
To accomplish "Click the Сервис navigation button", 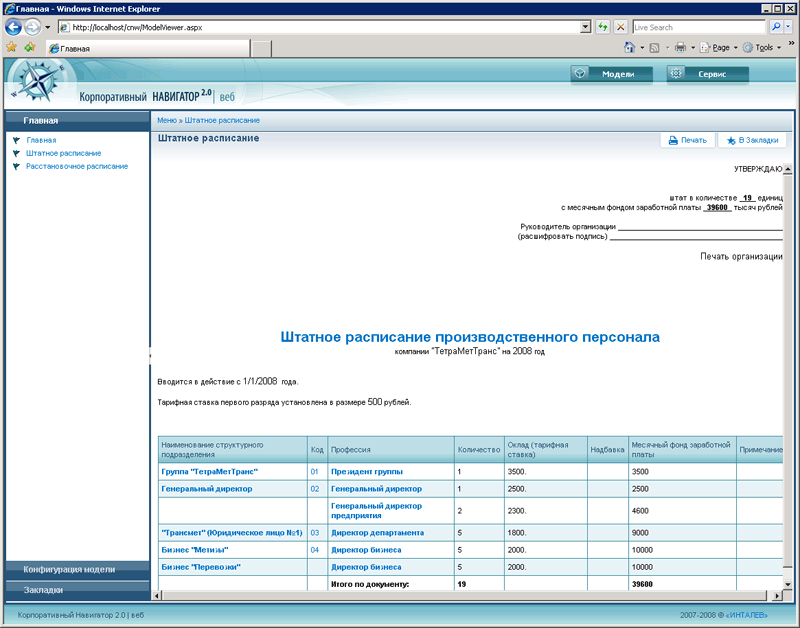I will (708, 74).
